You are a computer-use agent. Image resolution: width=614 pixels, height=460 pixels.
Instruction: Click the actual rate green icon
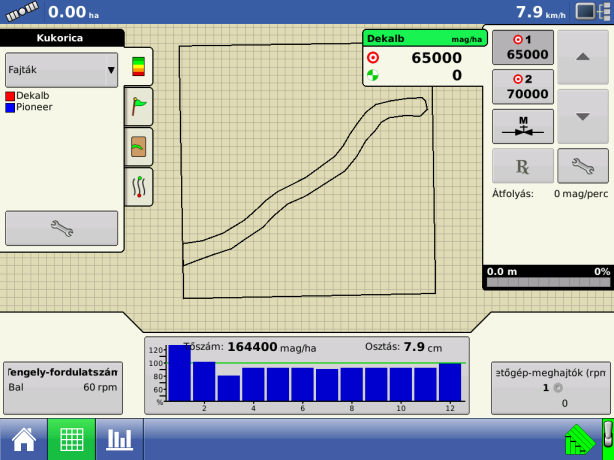tap(373, 75)
